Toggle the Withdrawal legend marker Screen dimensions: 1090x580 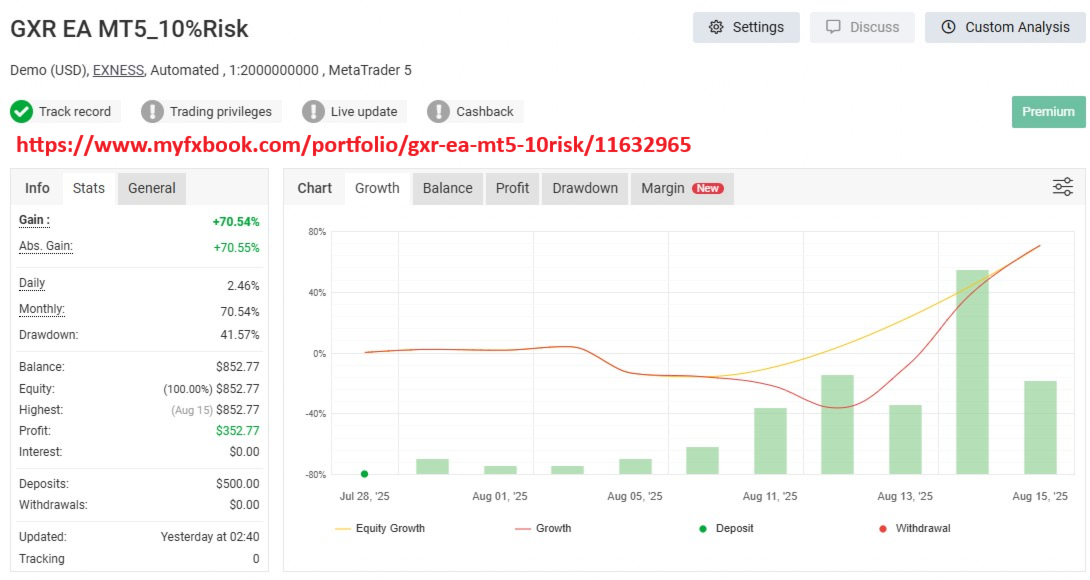click(914, 529)
